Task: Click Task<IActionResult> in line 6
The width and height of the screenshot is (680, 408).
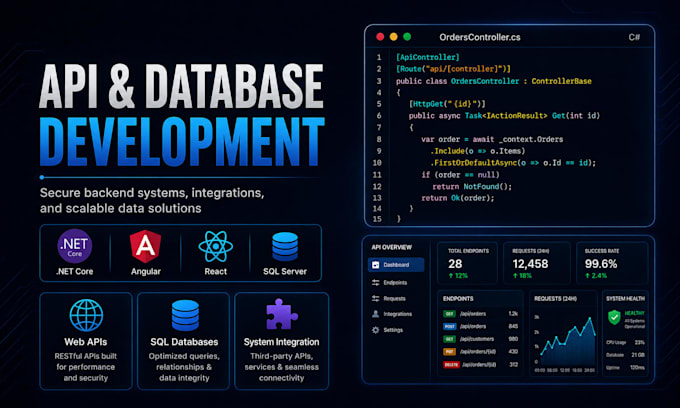Action: (506, 116)
